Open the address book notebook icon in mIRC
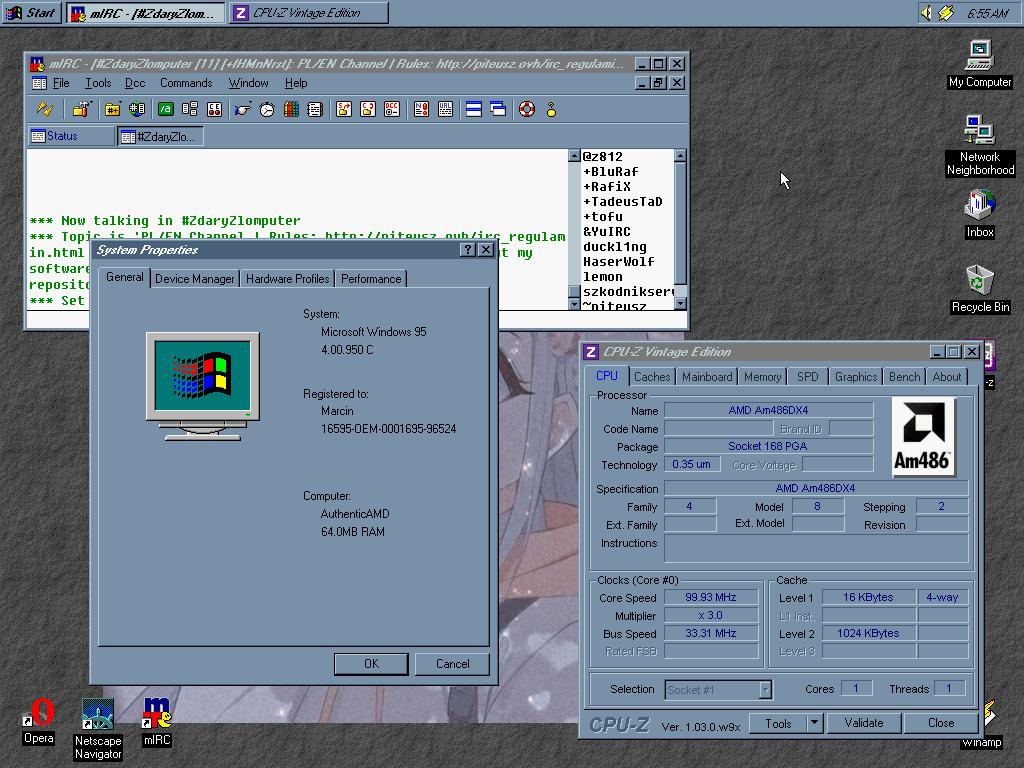 coord(315,109)
